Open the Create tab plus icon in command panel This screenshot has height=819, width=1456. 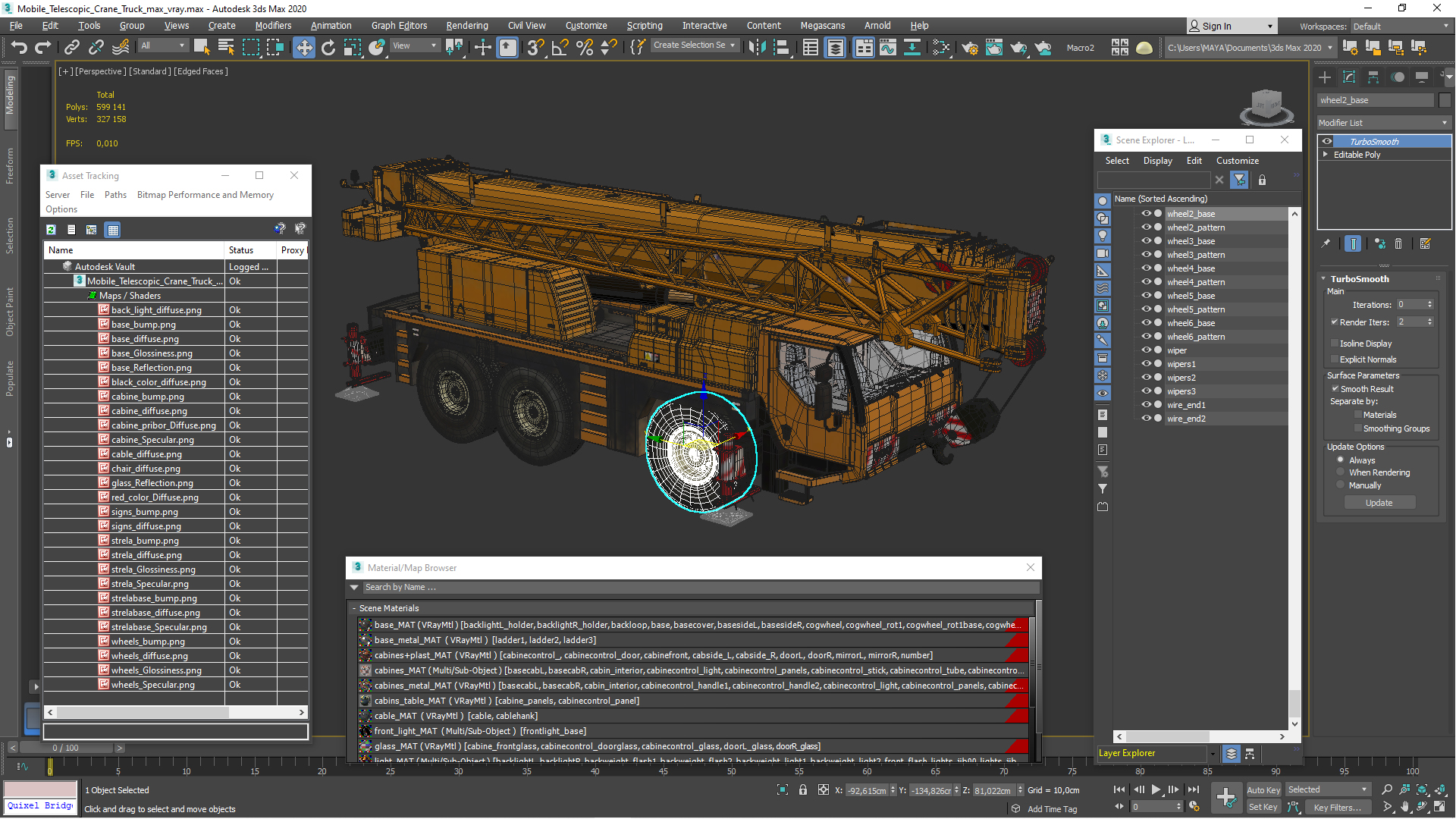click(x=1325, y=77)
